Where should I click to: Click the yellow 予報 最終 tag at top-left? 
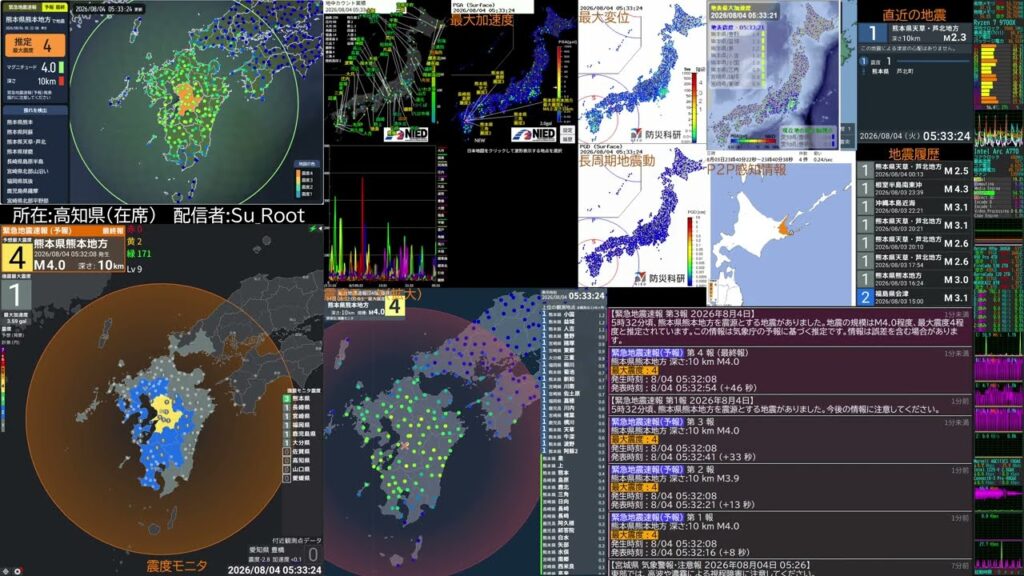54,7
